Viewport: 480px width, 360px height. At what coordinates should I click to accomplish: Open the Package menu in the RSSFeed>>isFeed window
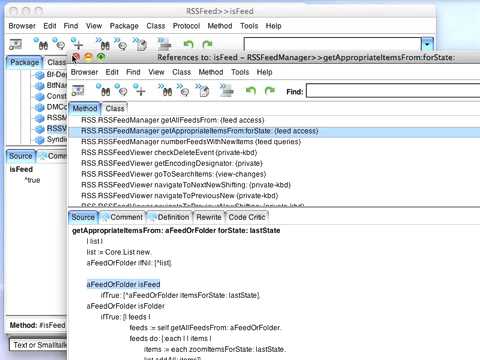pos(124,26)
